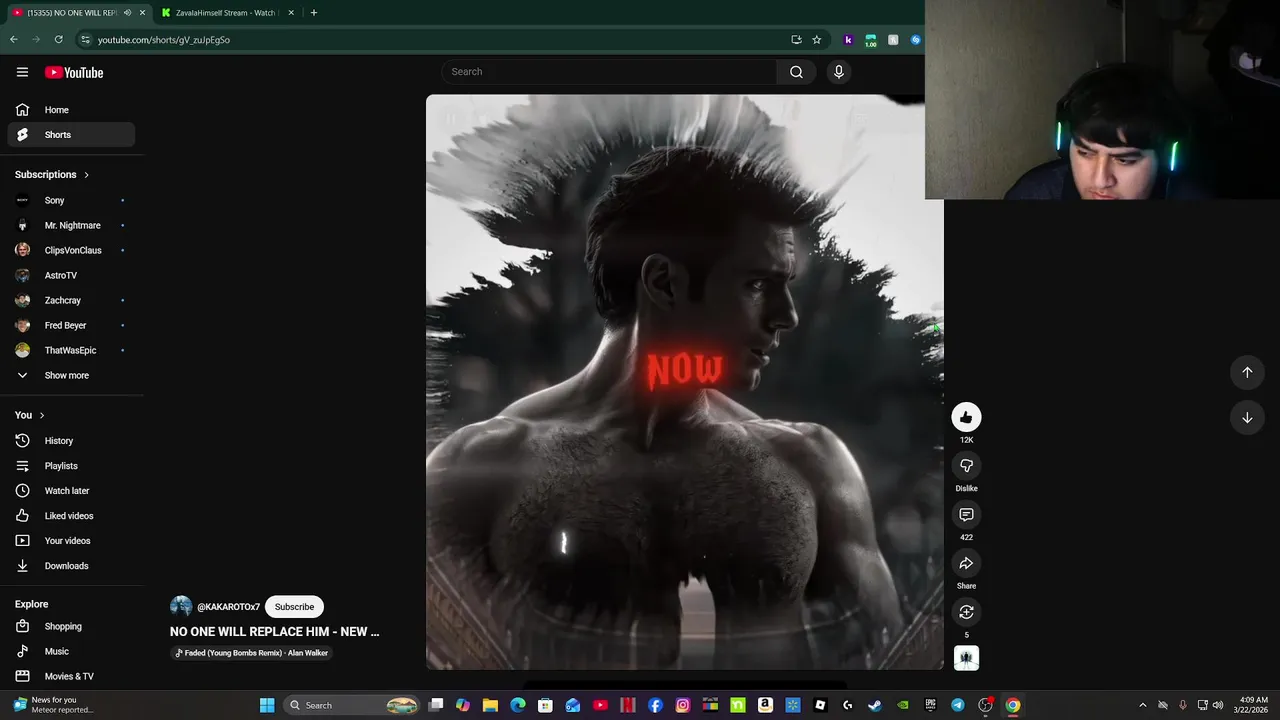Reload the page in Chrome
This screenshot has height=720, width=1280.
(59, 40)
